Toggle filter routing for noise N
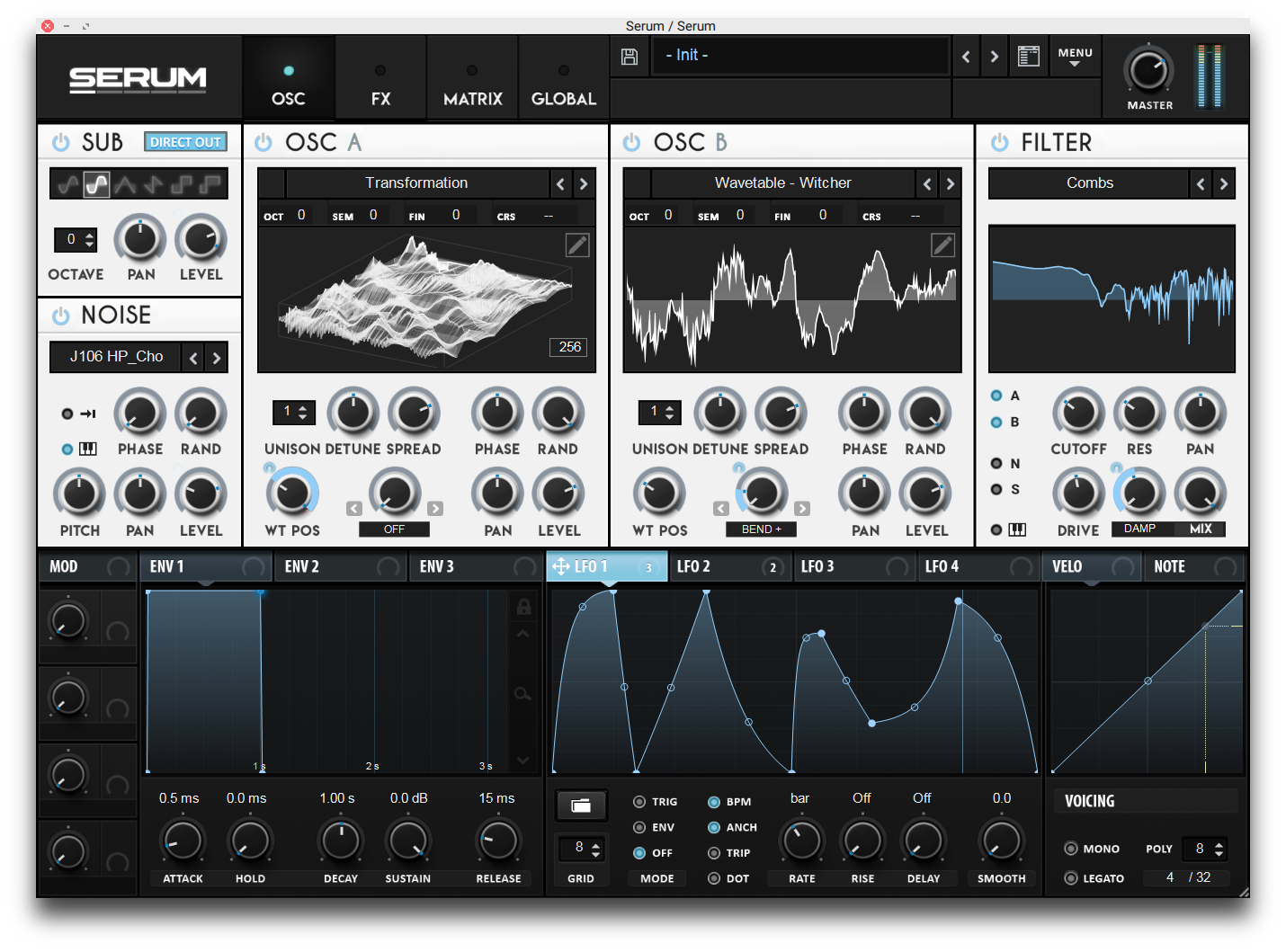Viewport: 1286px width, 952px height. pyautogui.click(x=996, y=463)
